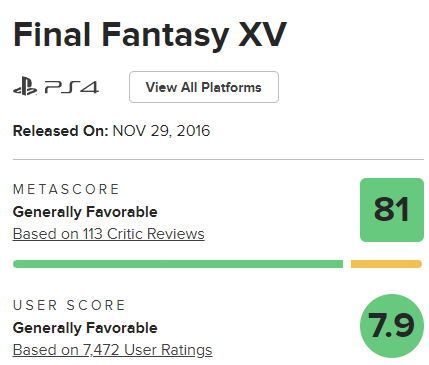Image resolution: width=429 pixels, height=365 pixels.
Task: Click Generally Favorable under User Score
Action: (x=85, y=328)
